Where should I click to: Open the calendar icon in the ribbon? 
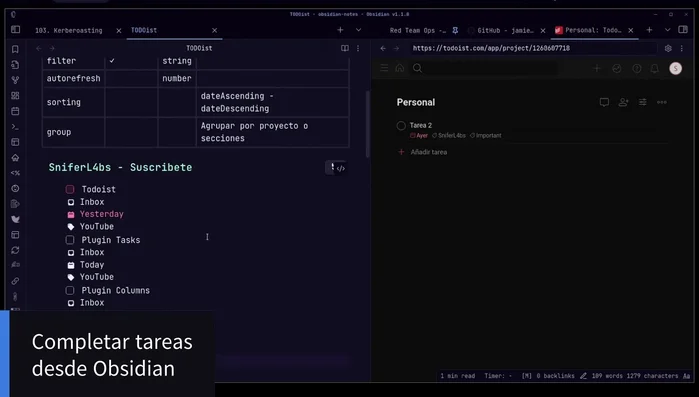[15, 111]
